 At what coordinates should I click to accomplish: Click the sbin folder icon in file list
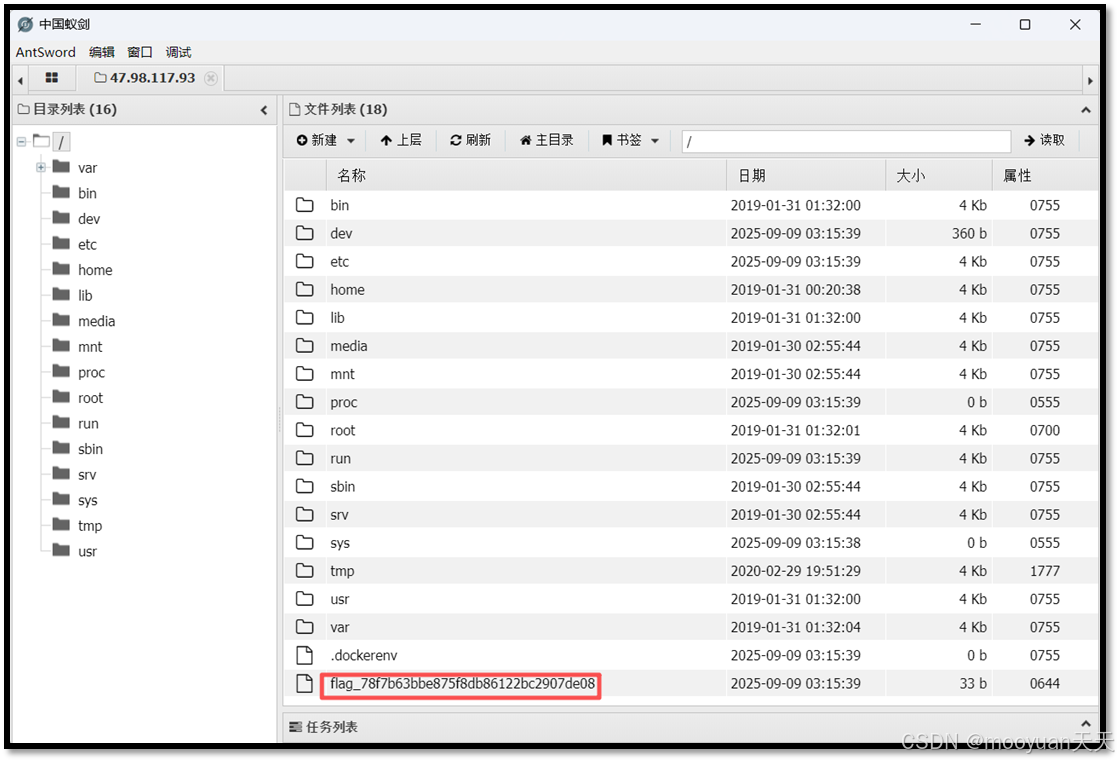[x=305, y=487]
